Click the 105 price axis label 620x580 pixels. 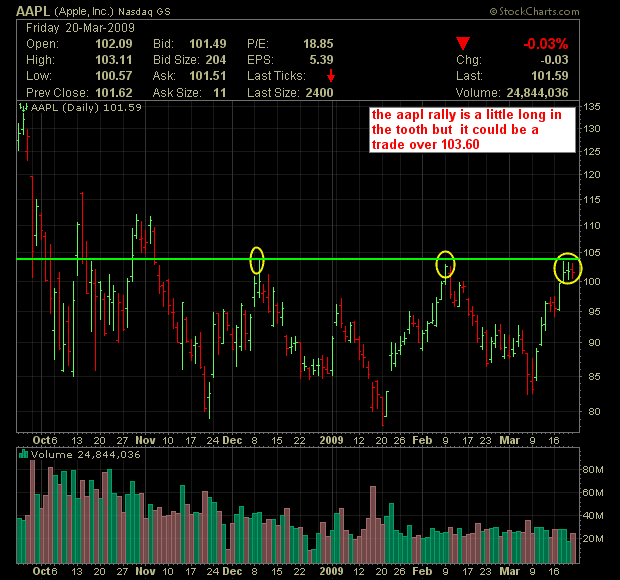click(592, 252)
